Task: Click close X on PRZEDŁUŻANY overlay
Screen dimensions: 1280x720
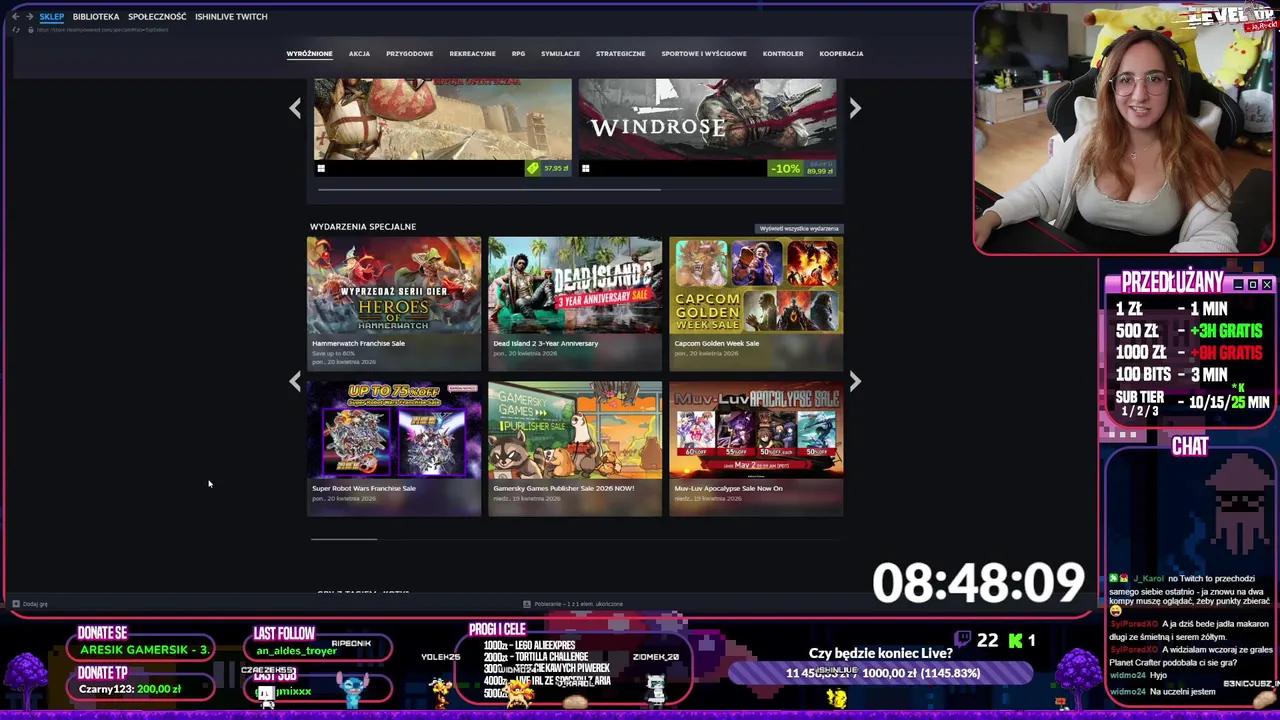Action: click(1267, 285)
